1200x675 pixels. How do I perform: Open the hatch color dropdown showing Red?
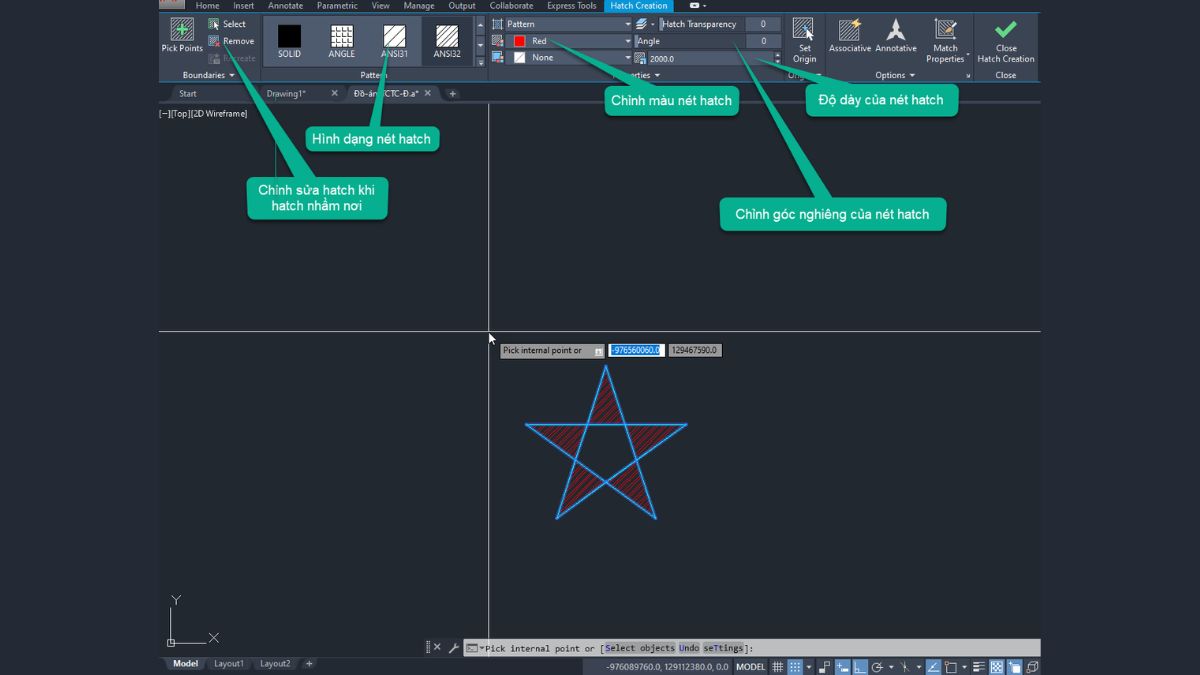point(627,41)
